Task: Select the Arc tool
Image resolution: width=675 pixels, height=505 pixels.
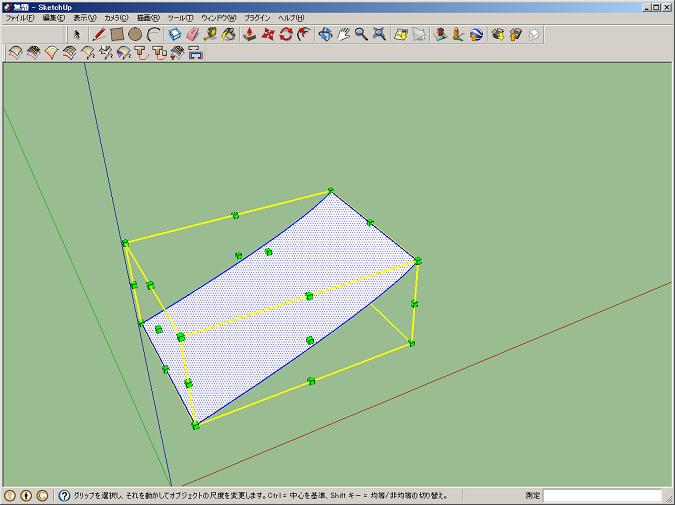Action: 153,34
